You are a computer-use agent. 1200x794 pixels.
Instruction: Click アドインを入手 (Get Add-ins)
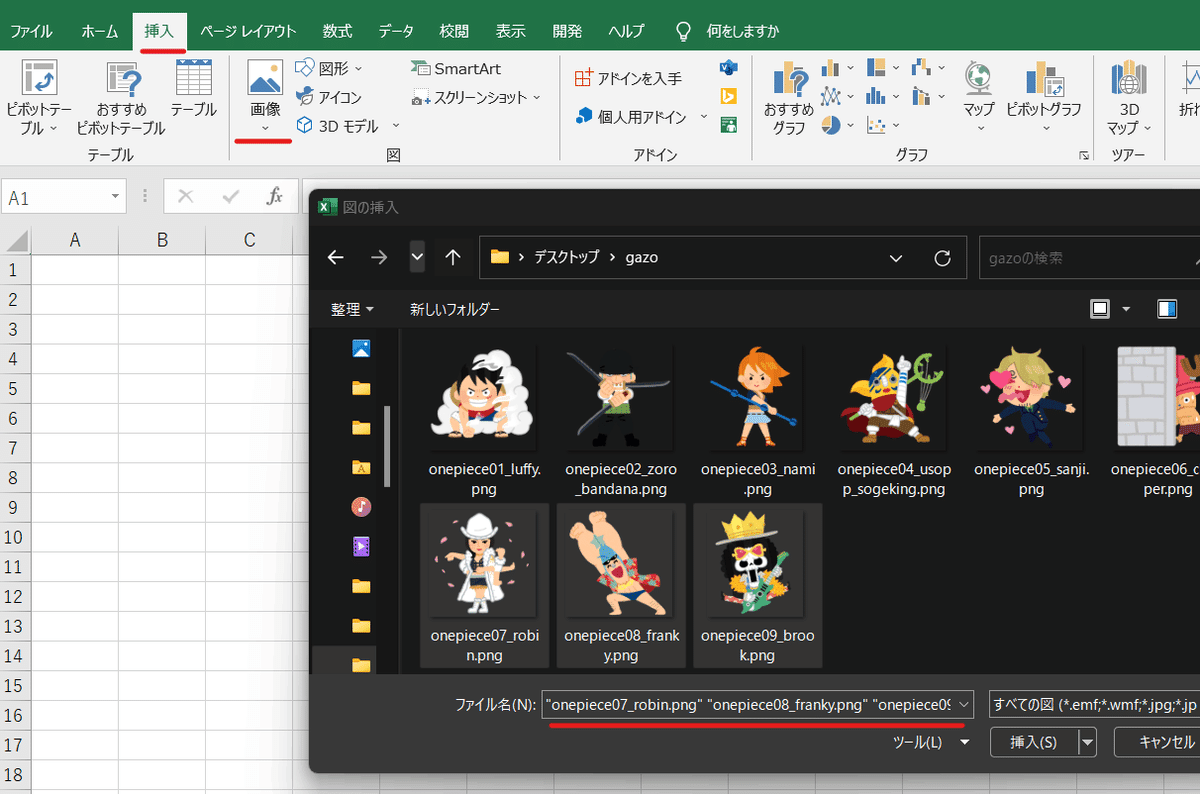coord(628,78)
